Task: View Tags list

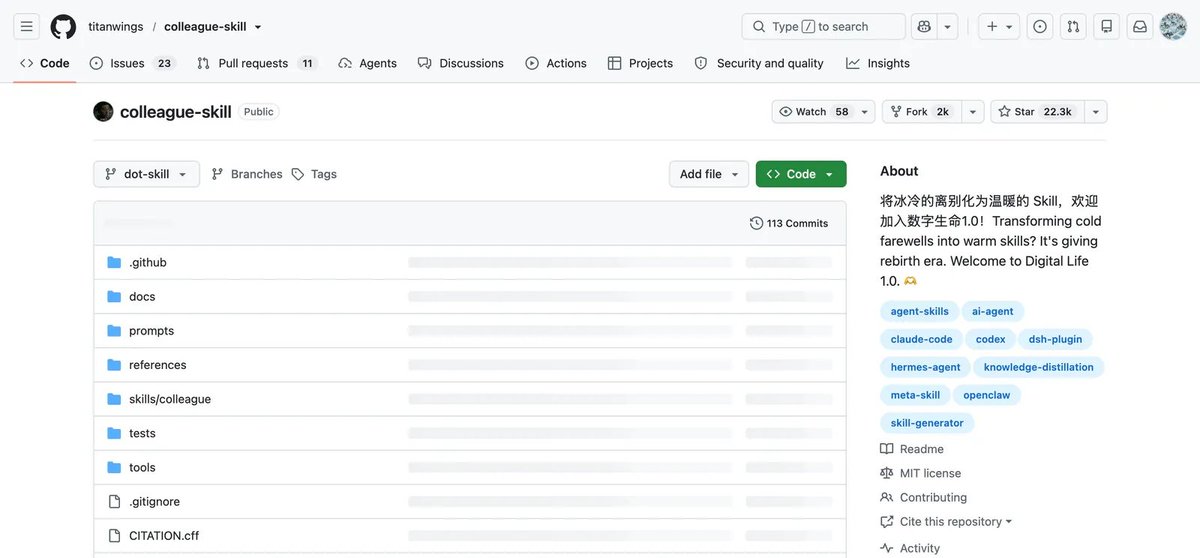Action: pyautogui.click(x=314, y=174)
